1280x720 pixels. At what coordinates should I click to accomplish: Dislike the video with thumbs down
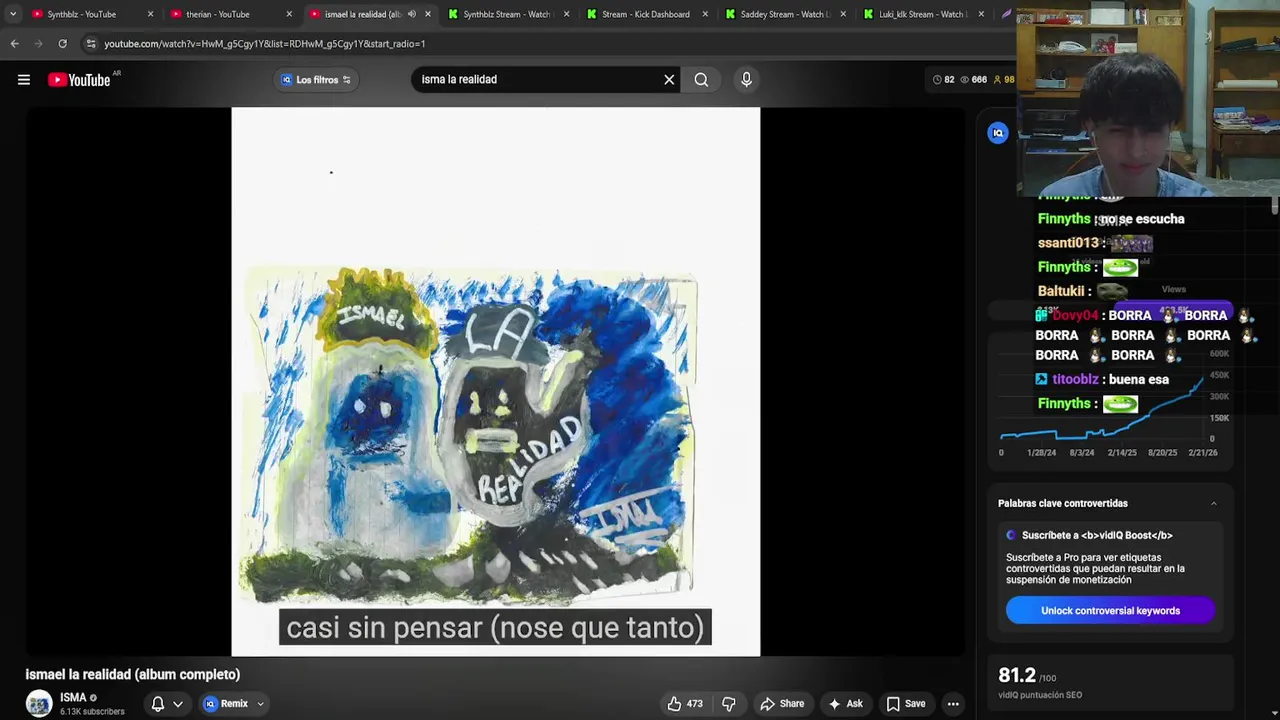pyautogui.click(x=728, y=704)
